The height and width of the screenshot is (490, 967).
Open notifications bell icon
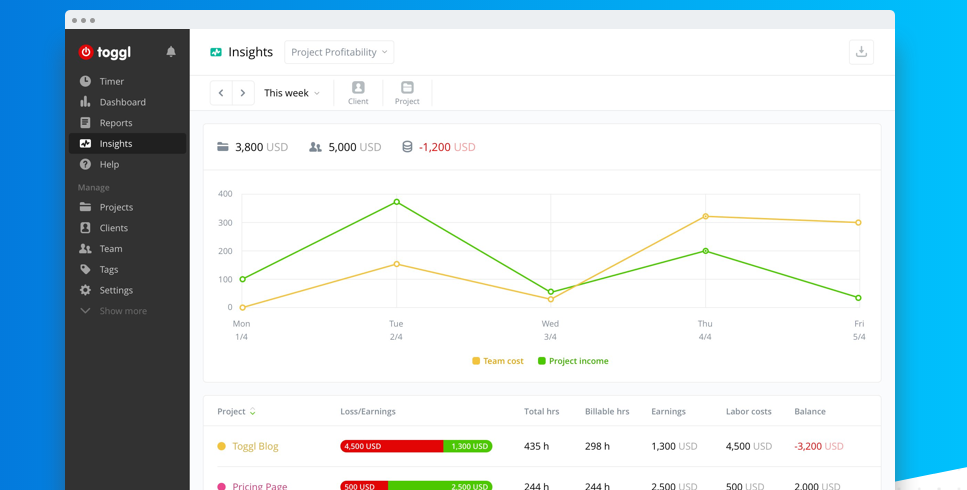(171, 52)
